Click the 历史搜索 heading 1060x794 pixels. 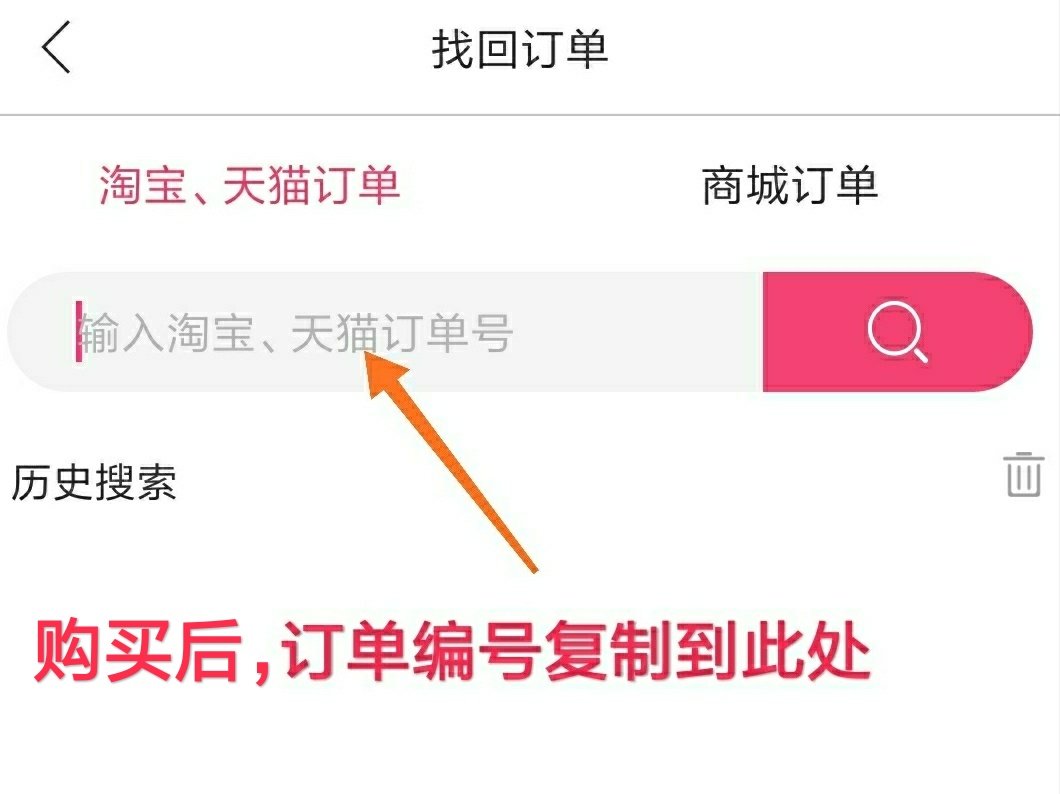[94, 482]
